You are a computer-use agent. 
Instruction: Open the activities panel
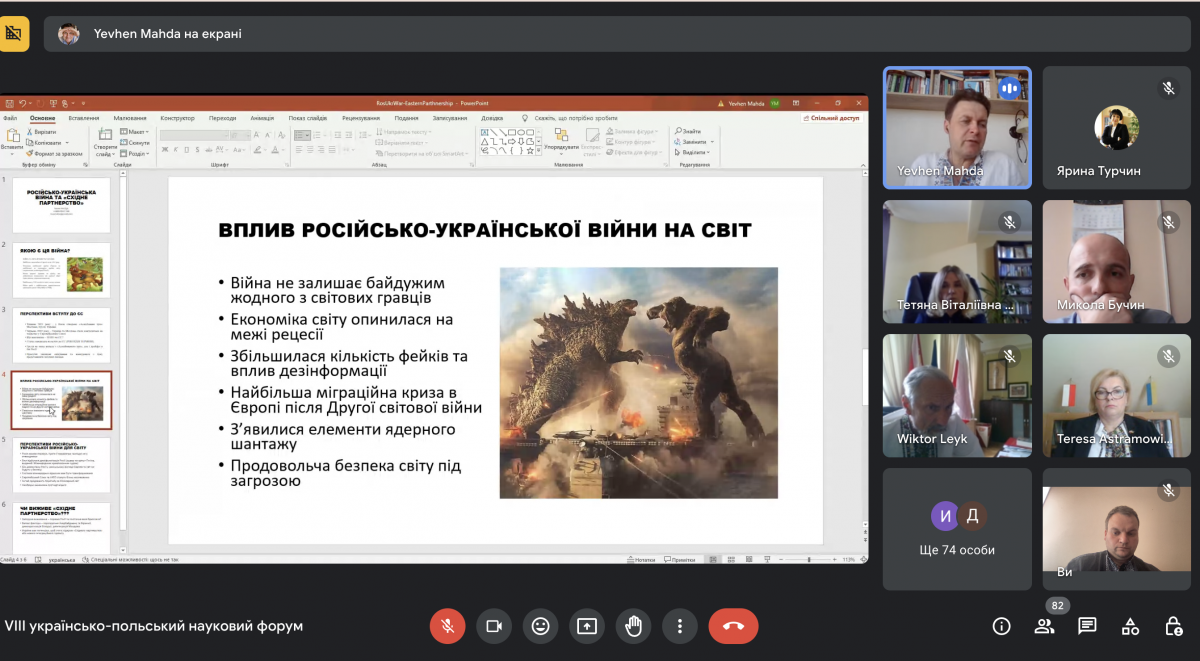coord(1130,626)
